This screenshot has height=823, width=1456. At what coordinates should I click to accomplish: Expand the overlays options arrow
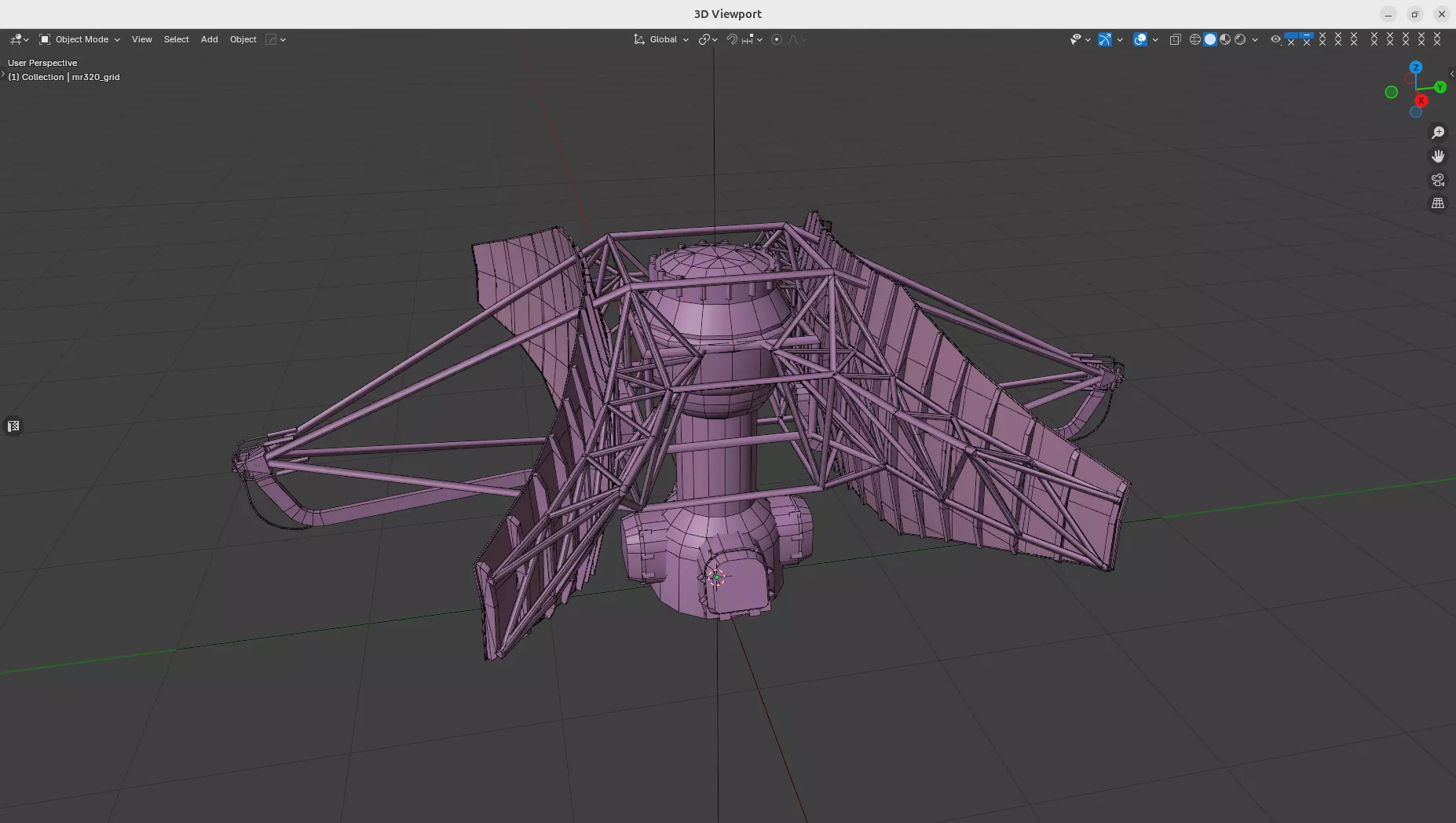1155,39
